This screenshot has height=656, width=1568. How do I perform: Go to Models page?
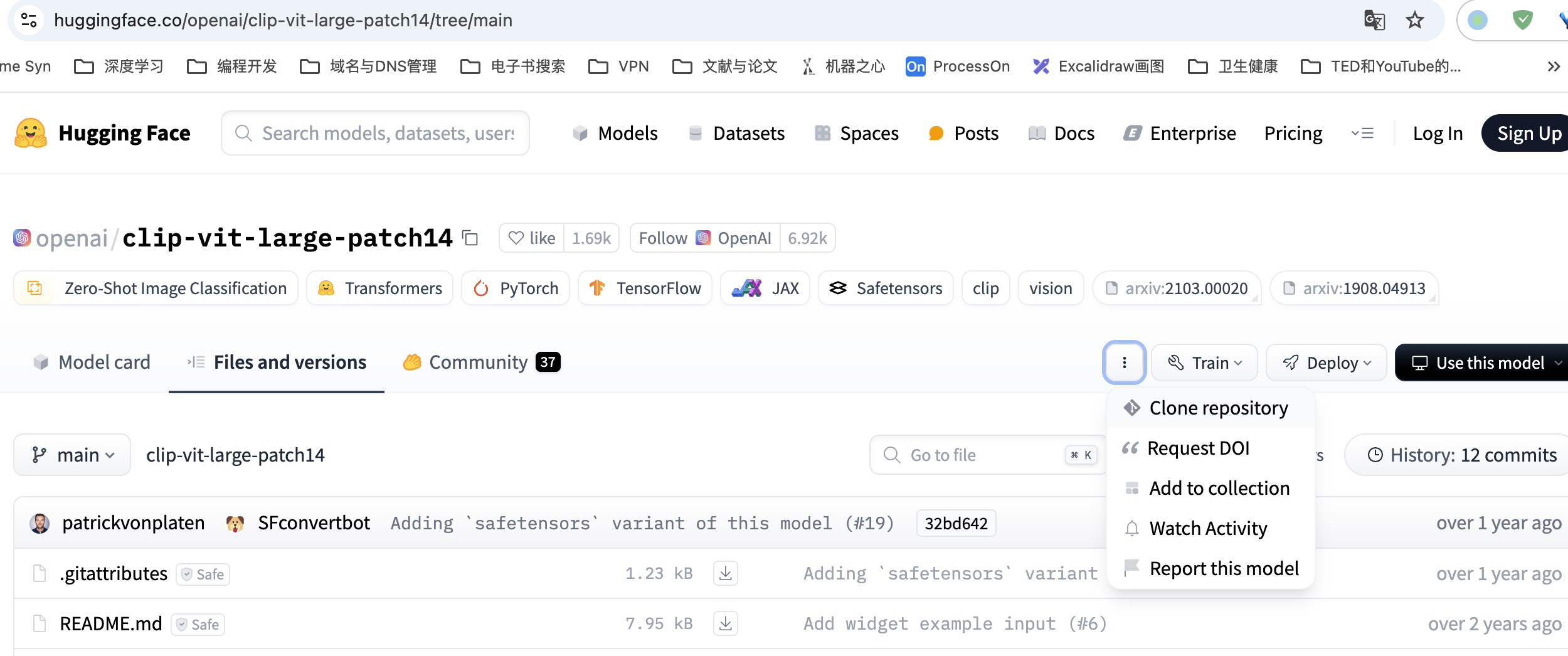pos(615,133)
